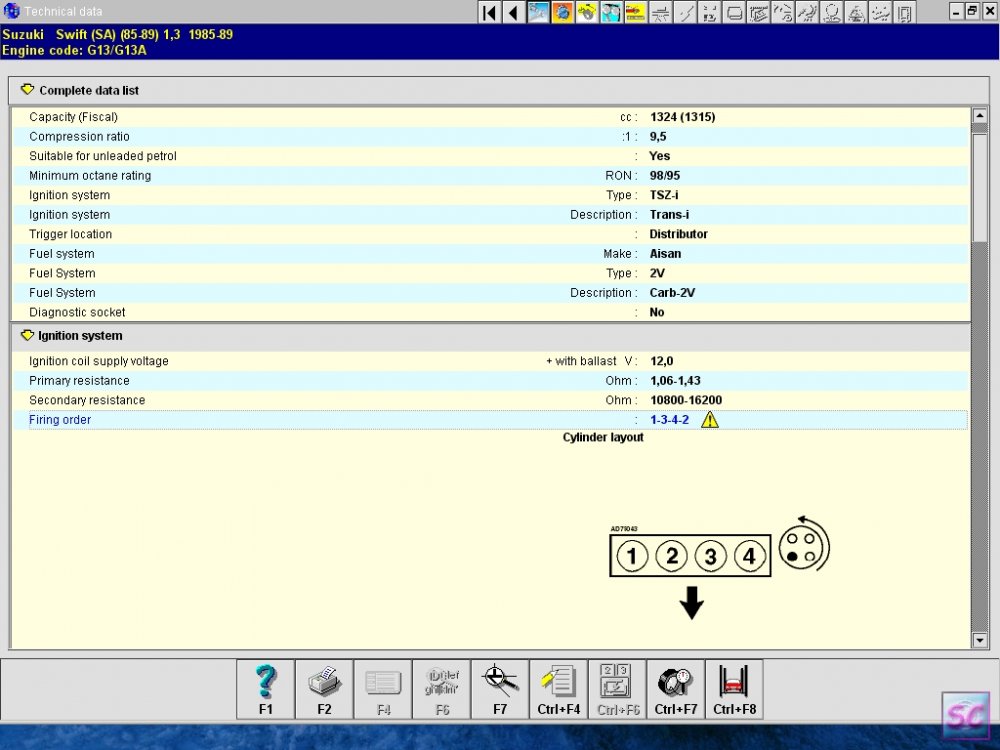The height and width of the screenshot is (750, 1000).
Task: Select the Secondary resistance row
Action: coord(490,400)
